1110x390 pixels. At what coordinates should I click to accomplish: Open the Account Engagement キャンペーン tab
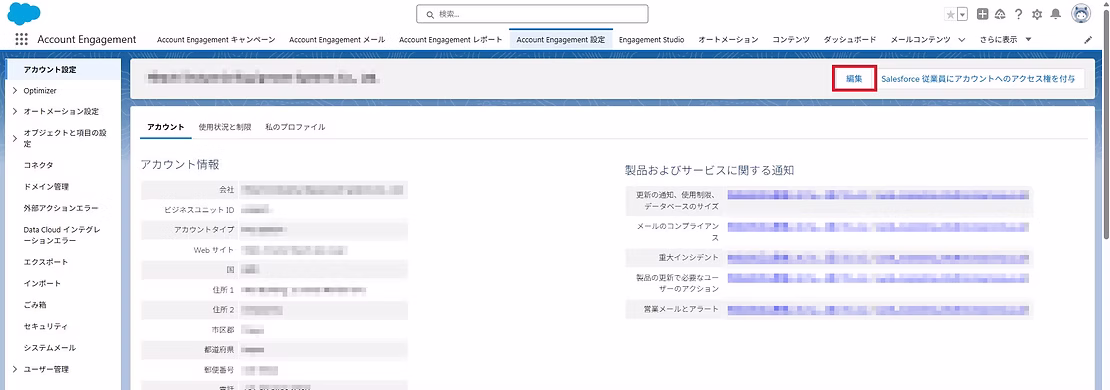(x=216, y=40)
